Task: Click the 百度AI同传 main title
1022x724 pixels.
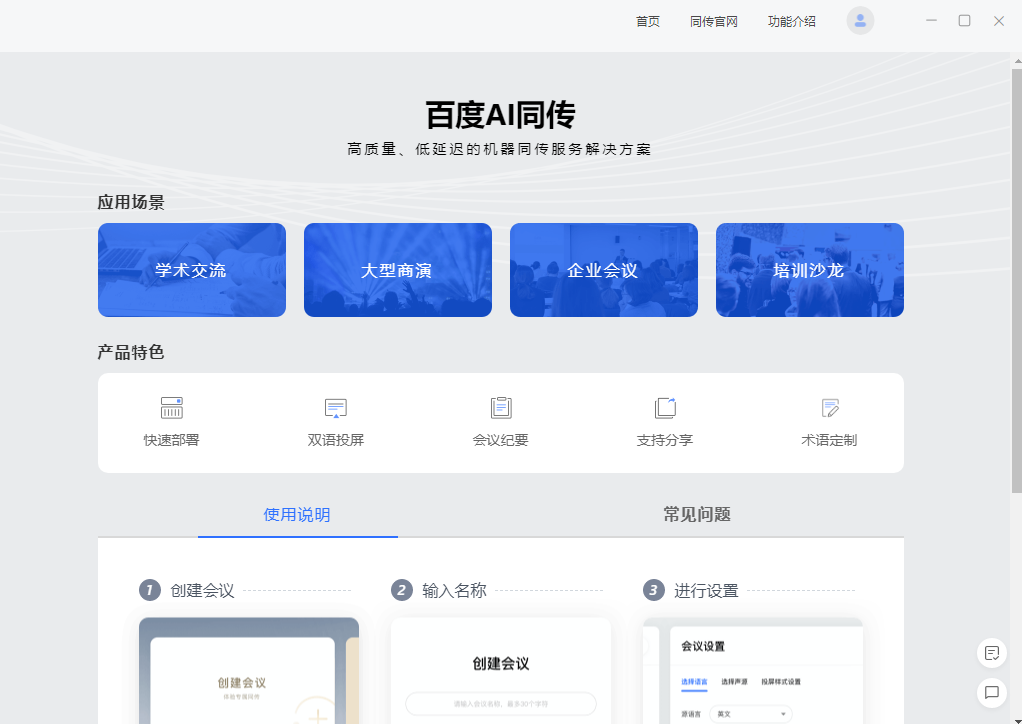Action: (x=501, y=115)
